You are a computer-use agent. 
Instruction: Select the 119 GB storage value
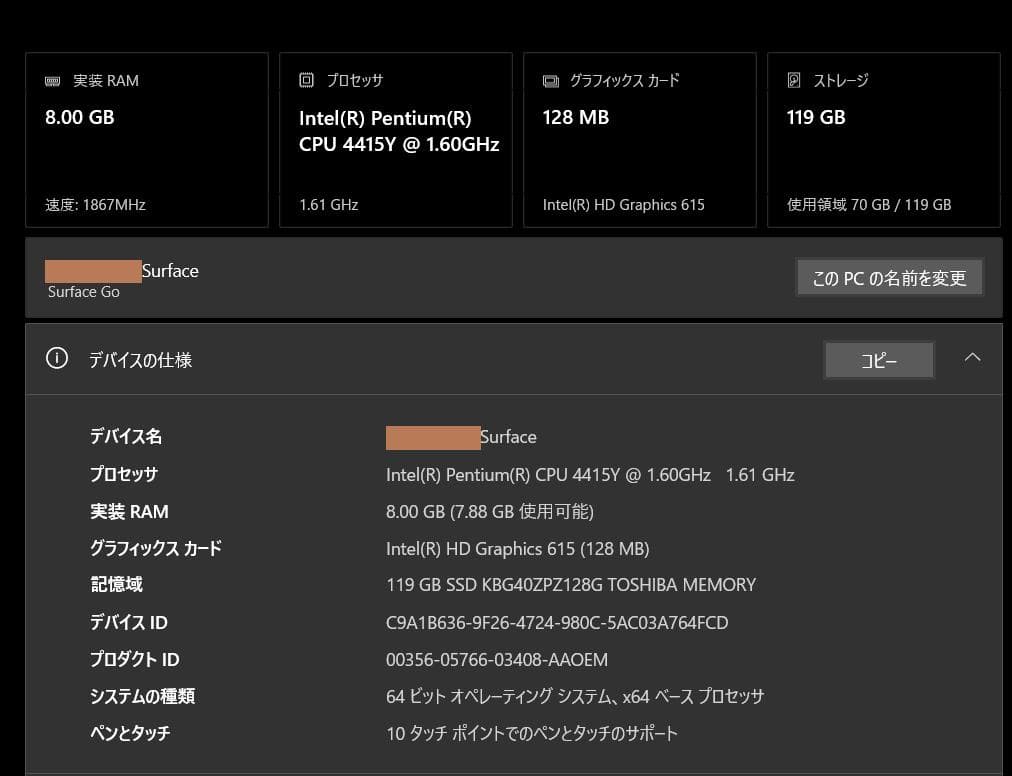pos(816,117)
